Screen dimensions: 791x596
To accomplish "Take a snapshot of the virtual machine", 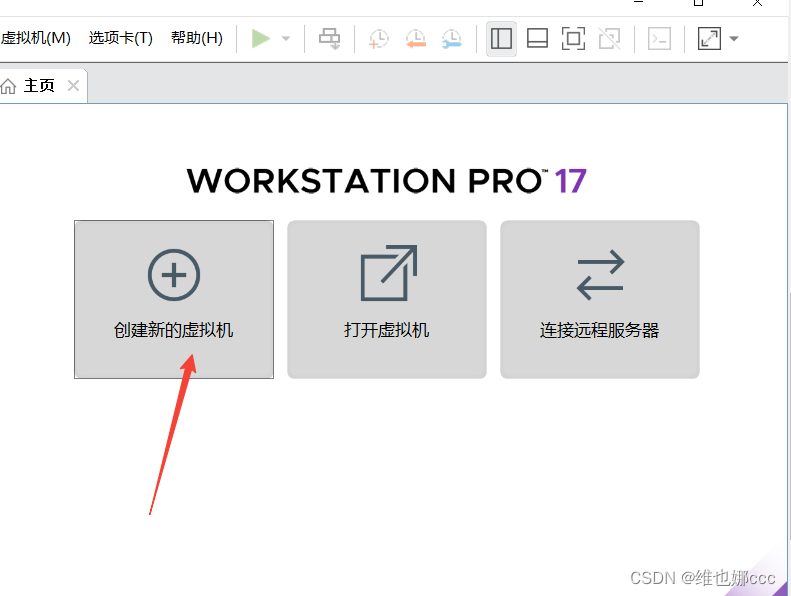I will 378,39.
